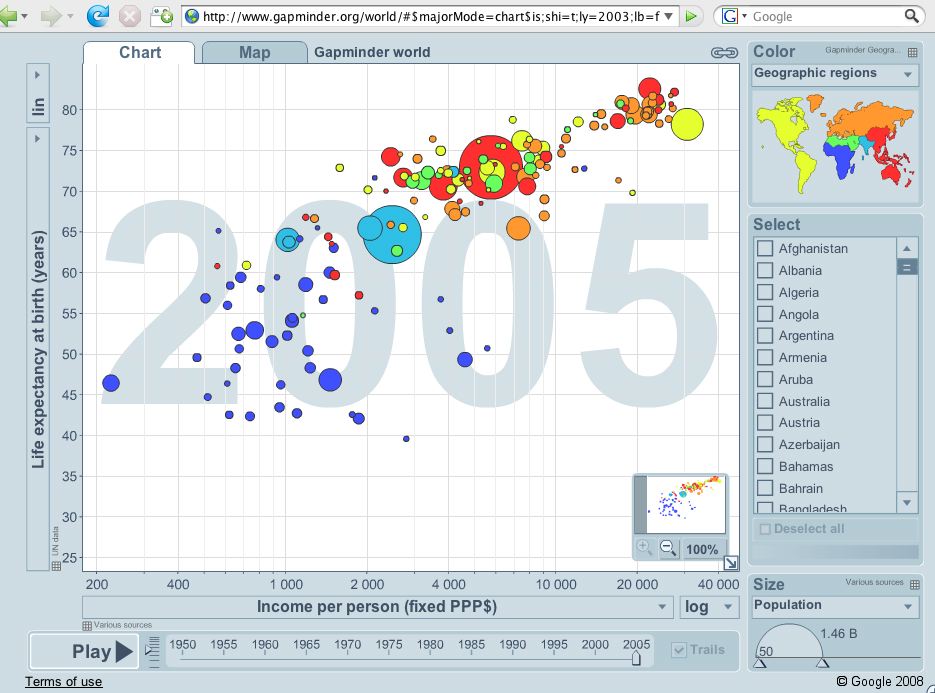Open the Income per person axis dropdown

(377, 607)
